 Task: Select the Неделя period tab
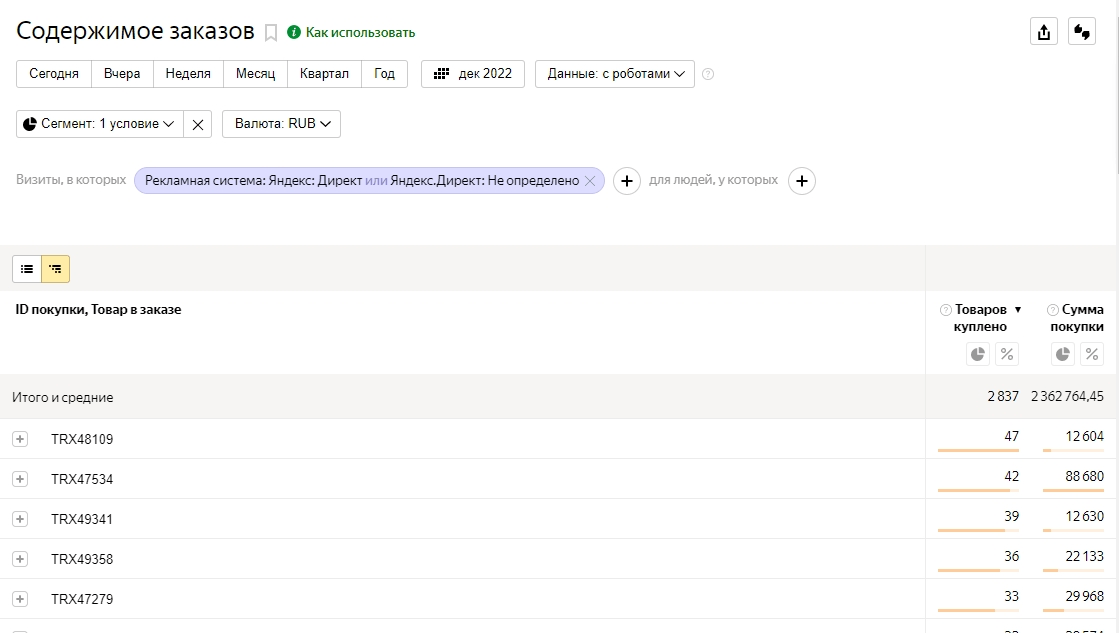tap(188, 74)
